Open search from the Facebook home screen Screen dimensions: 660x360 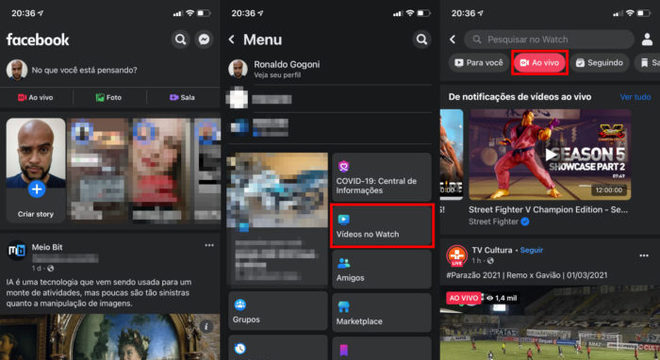[x=181, y=40]
